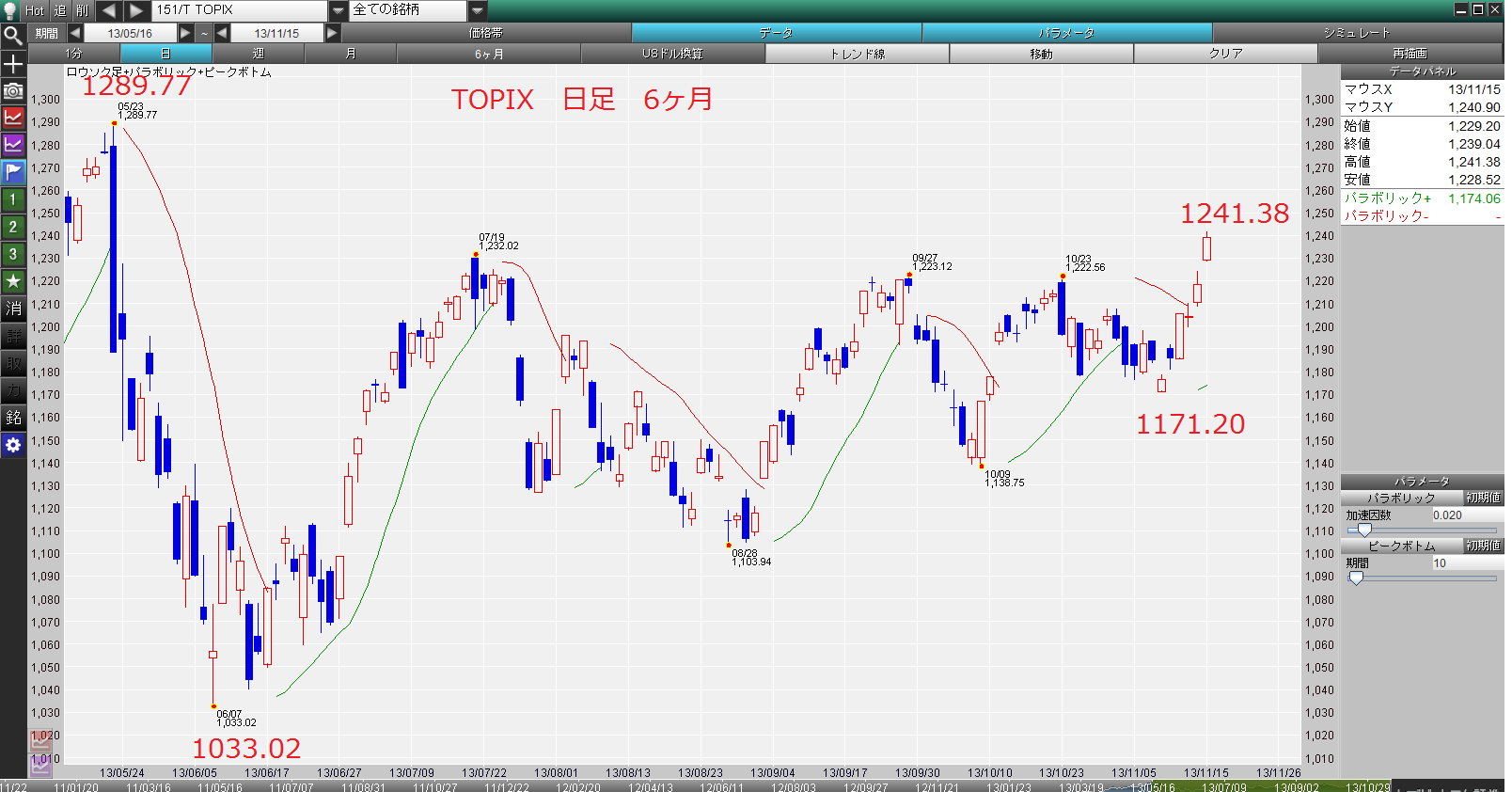Select the 6ヶ月 range

pyautogui.click(x=489, y=54)
